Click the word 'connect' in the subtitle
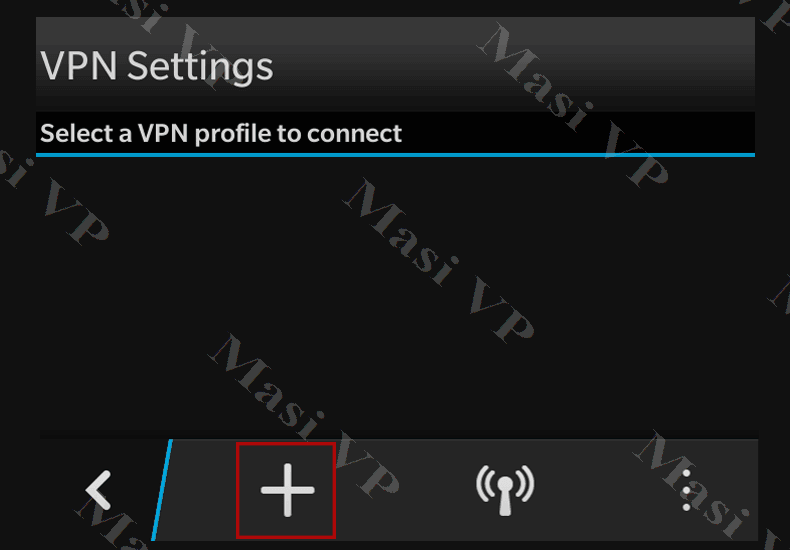790x550 pixels. pos(355,134)
